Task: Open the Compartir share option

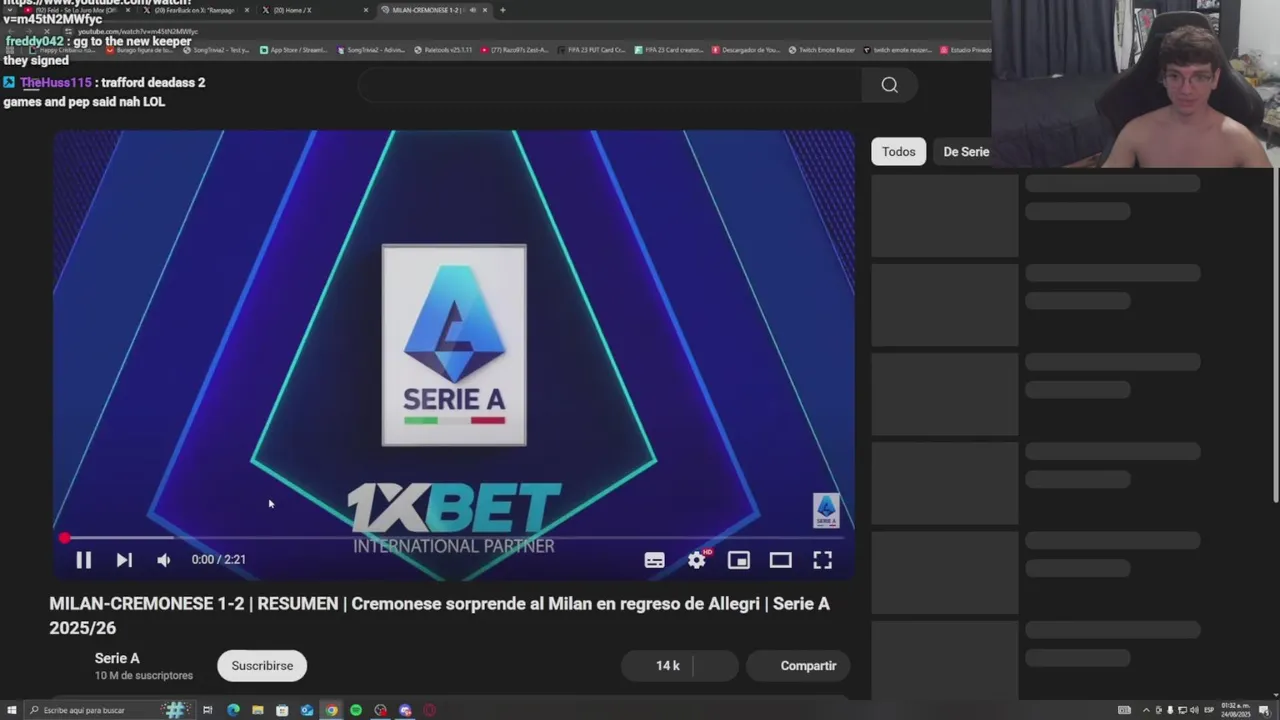Action: [798, 666]
